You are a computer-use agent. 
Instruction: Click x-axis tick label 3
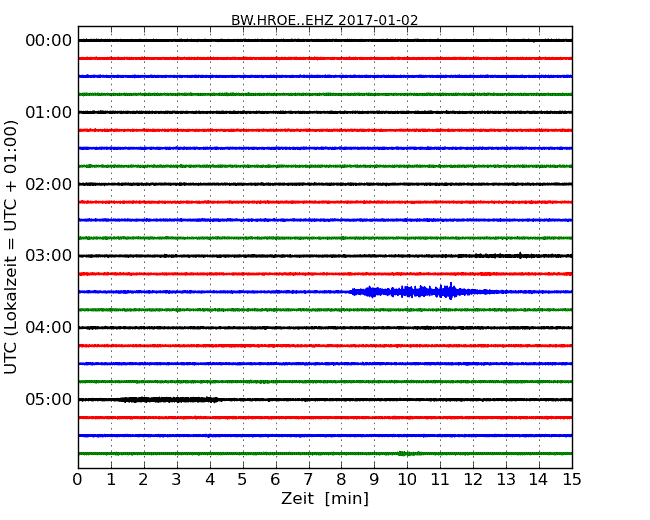coord(177,480)
